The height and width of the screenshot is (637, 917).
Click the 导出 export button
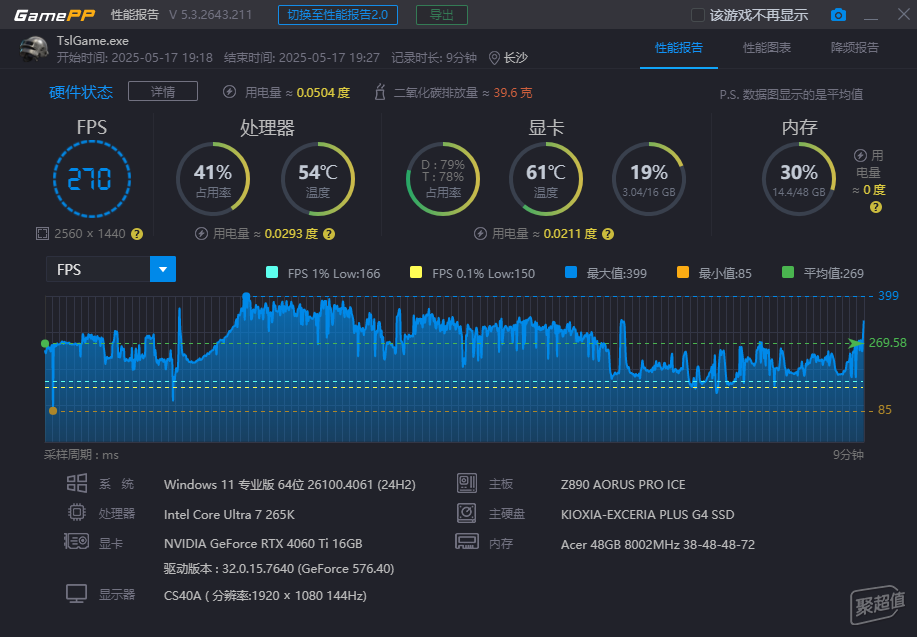click(442, 15)
